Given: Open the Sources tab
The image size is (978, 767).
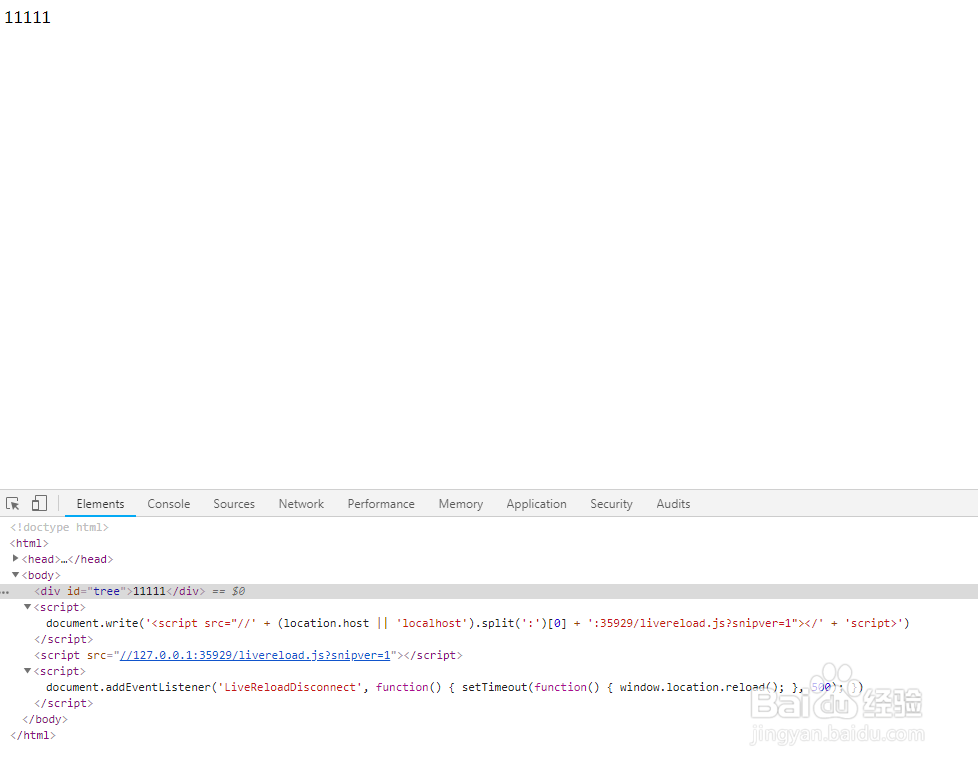Looking at the screenshot, I should [234, 504].
